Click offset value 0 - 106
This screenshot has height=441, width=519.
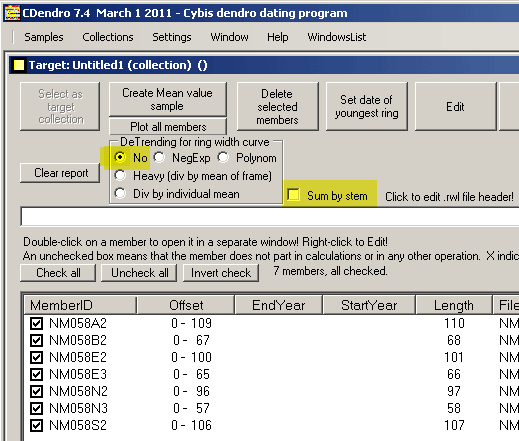pos(191,425)
